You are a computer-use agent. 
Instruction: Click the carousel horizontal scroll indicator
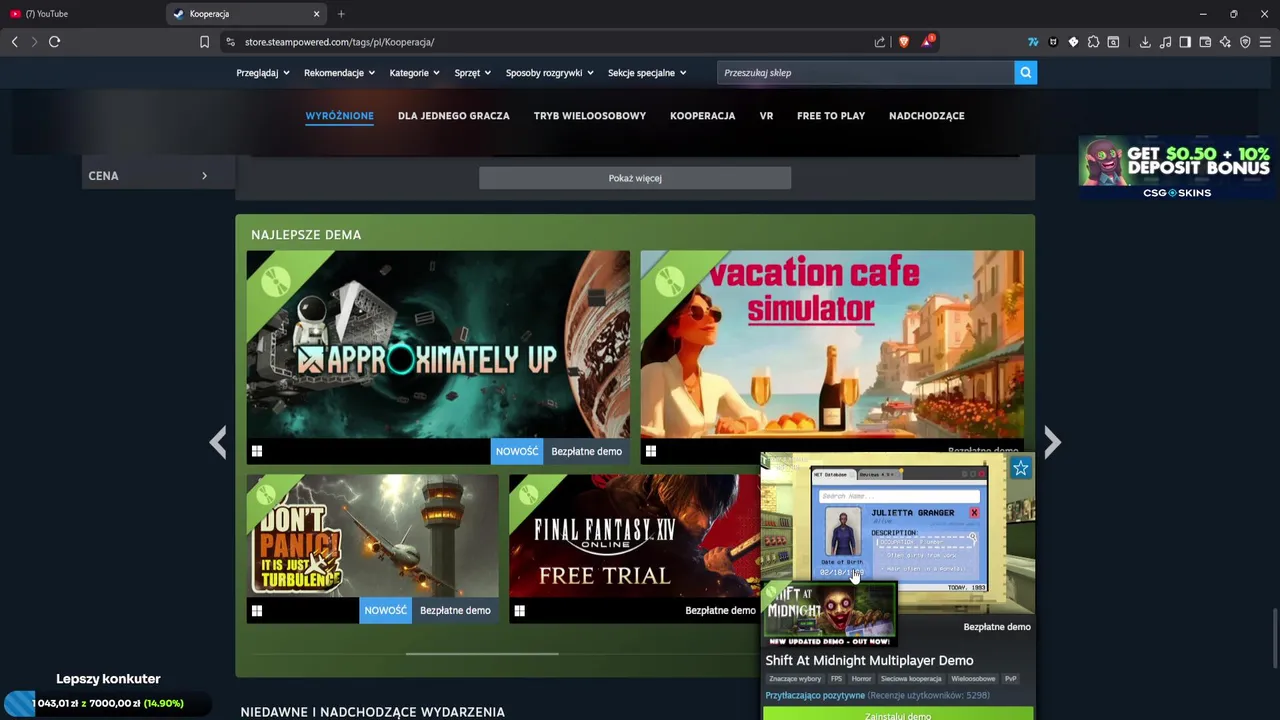point(482,654)
